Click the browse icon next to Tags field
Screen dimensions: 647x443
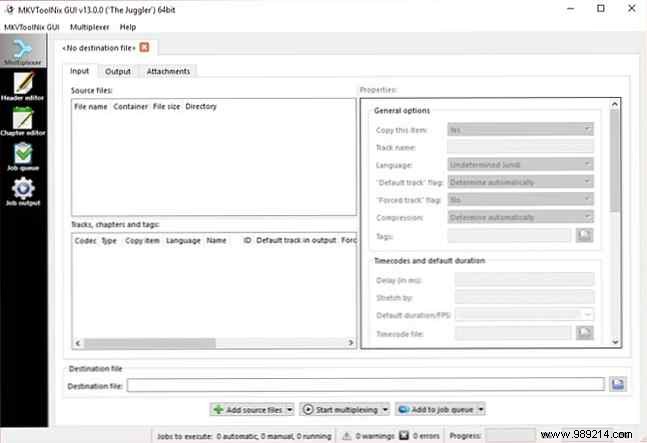[x=584, y=236]
